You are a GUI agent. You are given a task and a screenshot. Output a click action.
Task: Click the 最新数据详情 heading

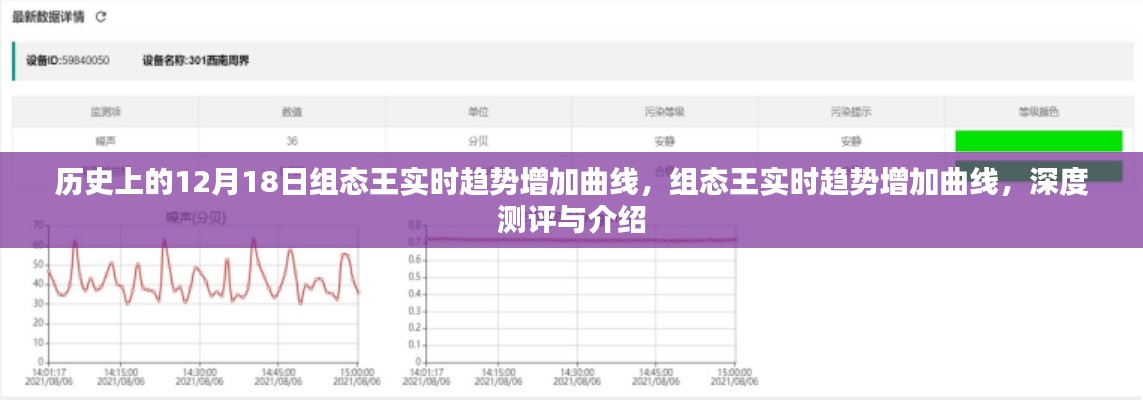point(50,17)
